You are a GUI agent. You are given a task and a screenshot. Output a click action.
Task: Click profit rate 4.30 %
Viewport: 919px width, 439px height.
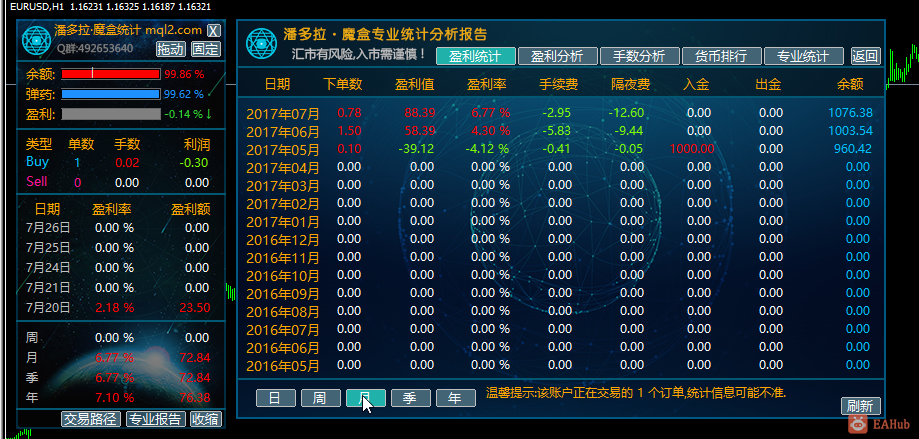[x=491, y=131]
